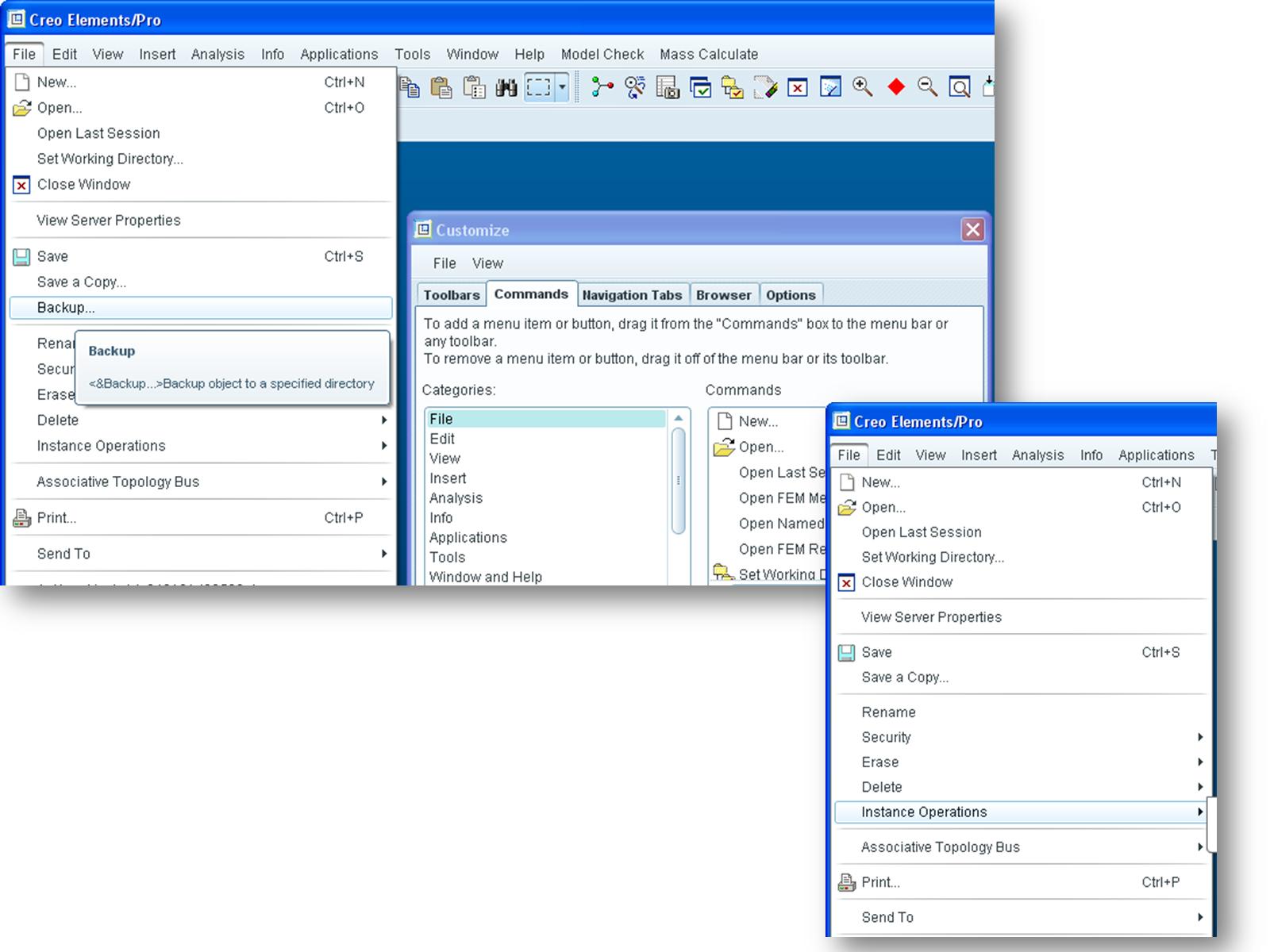Click the repaint window toolbar icon

(830, 86)
